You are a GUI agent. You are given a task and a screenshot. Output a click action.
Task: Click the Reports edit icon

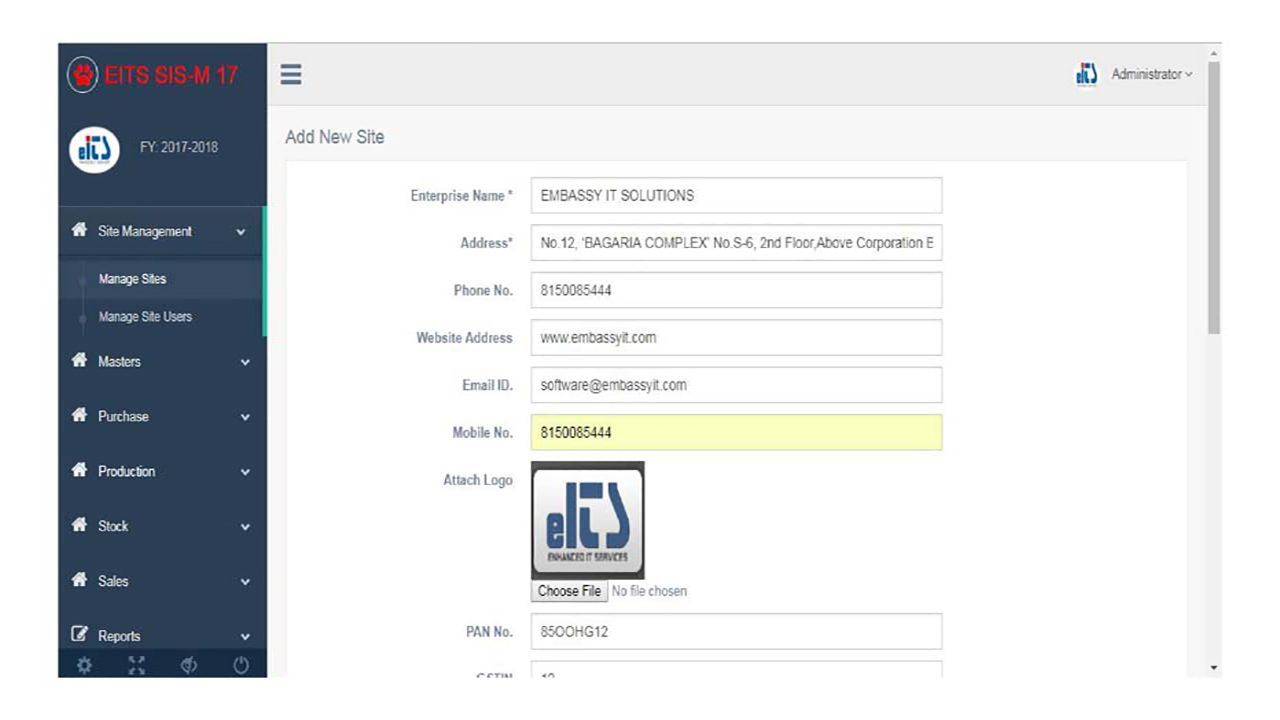click(x=79, y=635)
